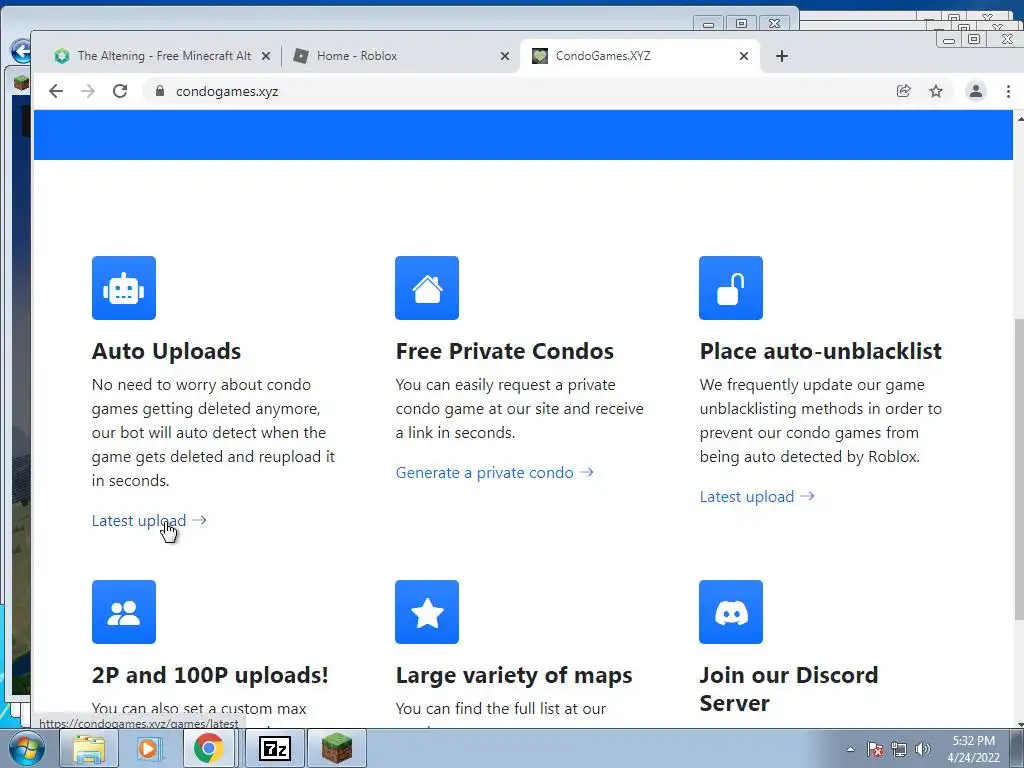Open the Chrome profile avatar menu

976,91
